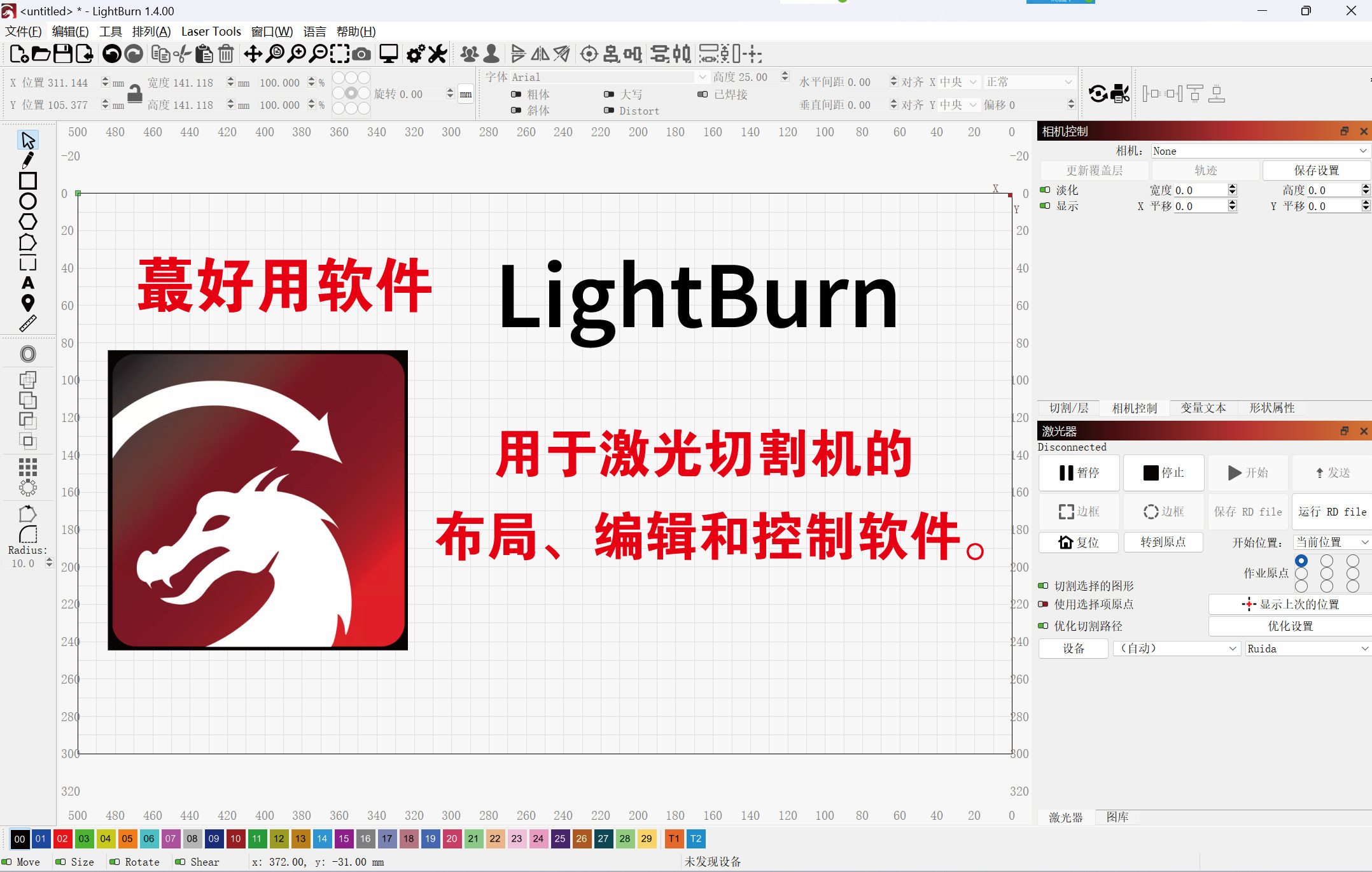Delete selection using trash icon
This screenshot has height=872, width=1372.
226,54
